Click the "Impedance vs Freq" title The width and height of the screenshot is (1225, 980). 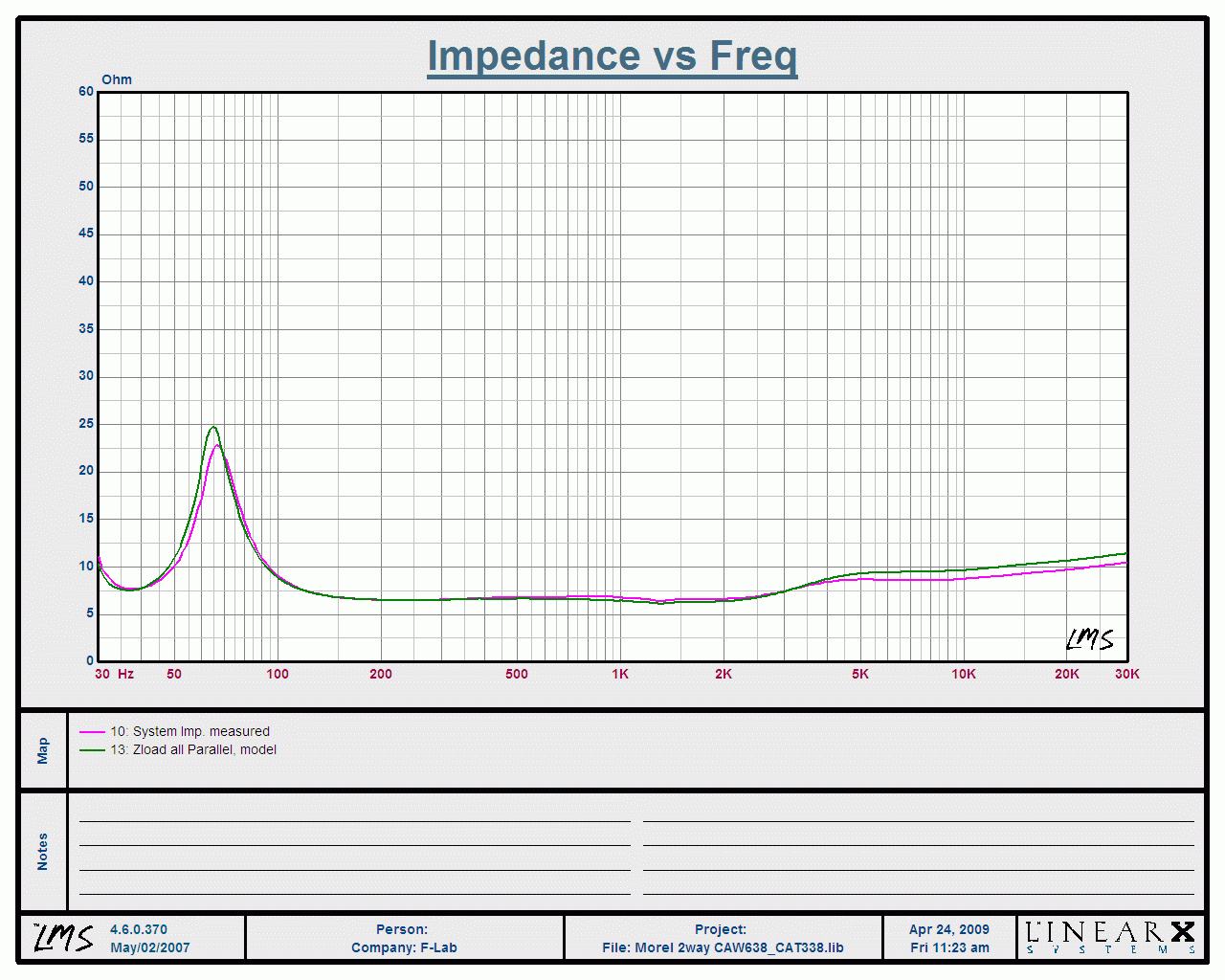612,56
